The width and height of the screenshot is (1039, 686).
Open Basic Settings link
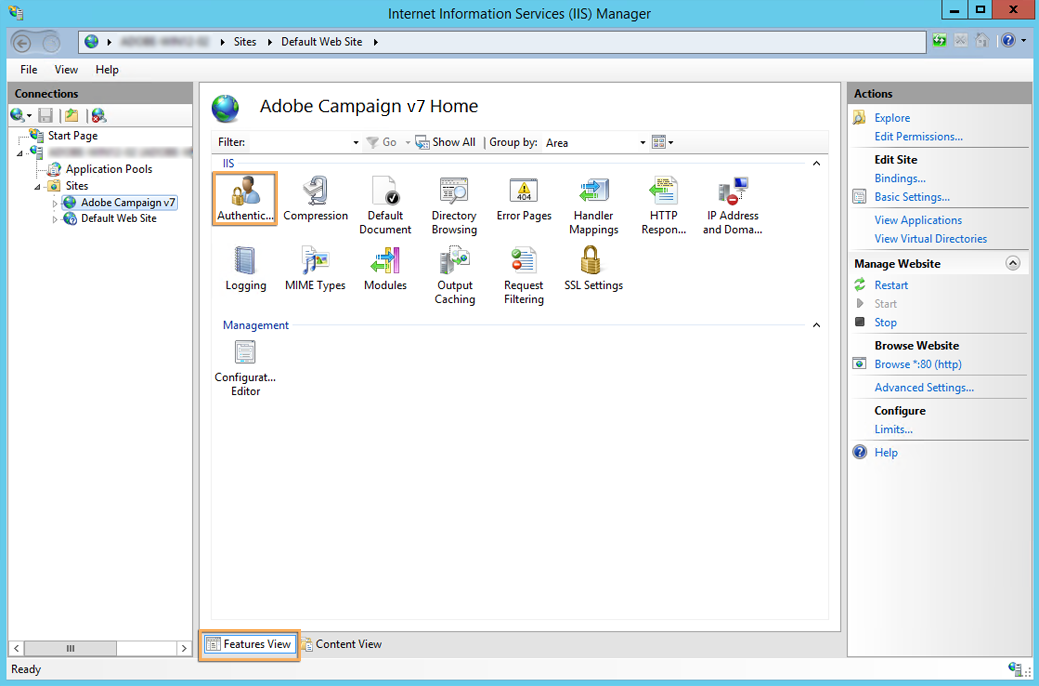point(911,197)
